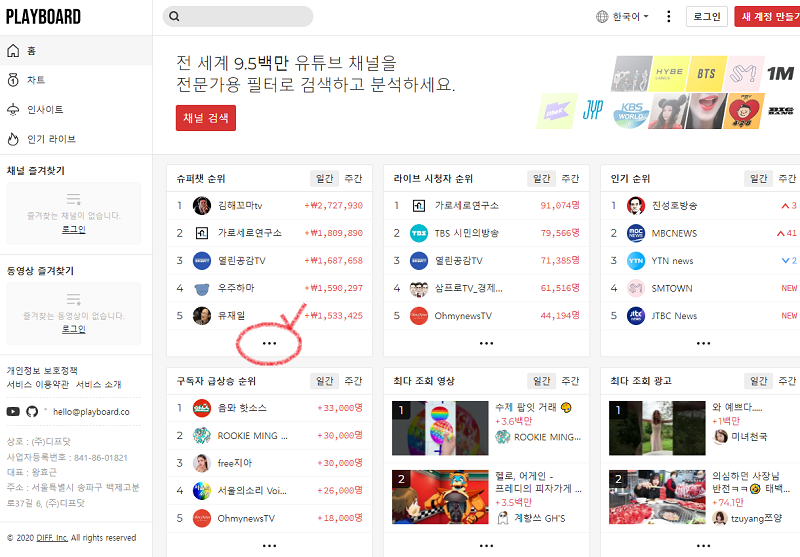Open the rank 2 ad thumbnail by tzuyang쯔양

pyautogui.click(x=657, y=497)
